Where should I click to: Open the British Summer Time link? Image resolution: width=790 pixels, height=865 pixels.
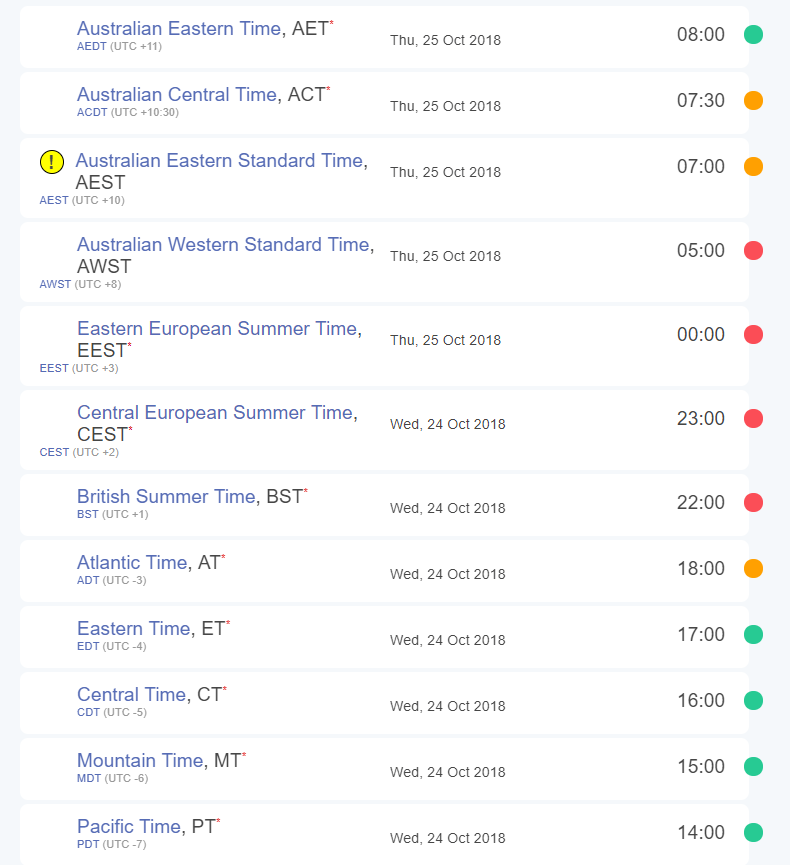pyautogui.click(x=167, y=496)
